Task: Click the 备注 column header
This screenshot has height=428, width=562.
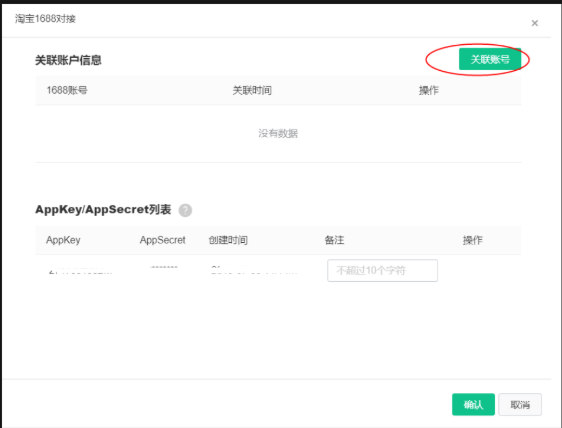Action: coord(334,240)
